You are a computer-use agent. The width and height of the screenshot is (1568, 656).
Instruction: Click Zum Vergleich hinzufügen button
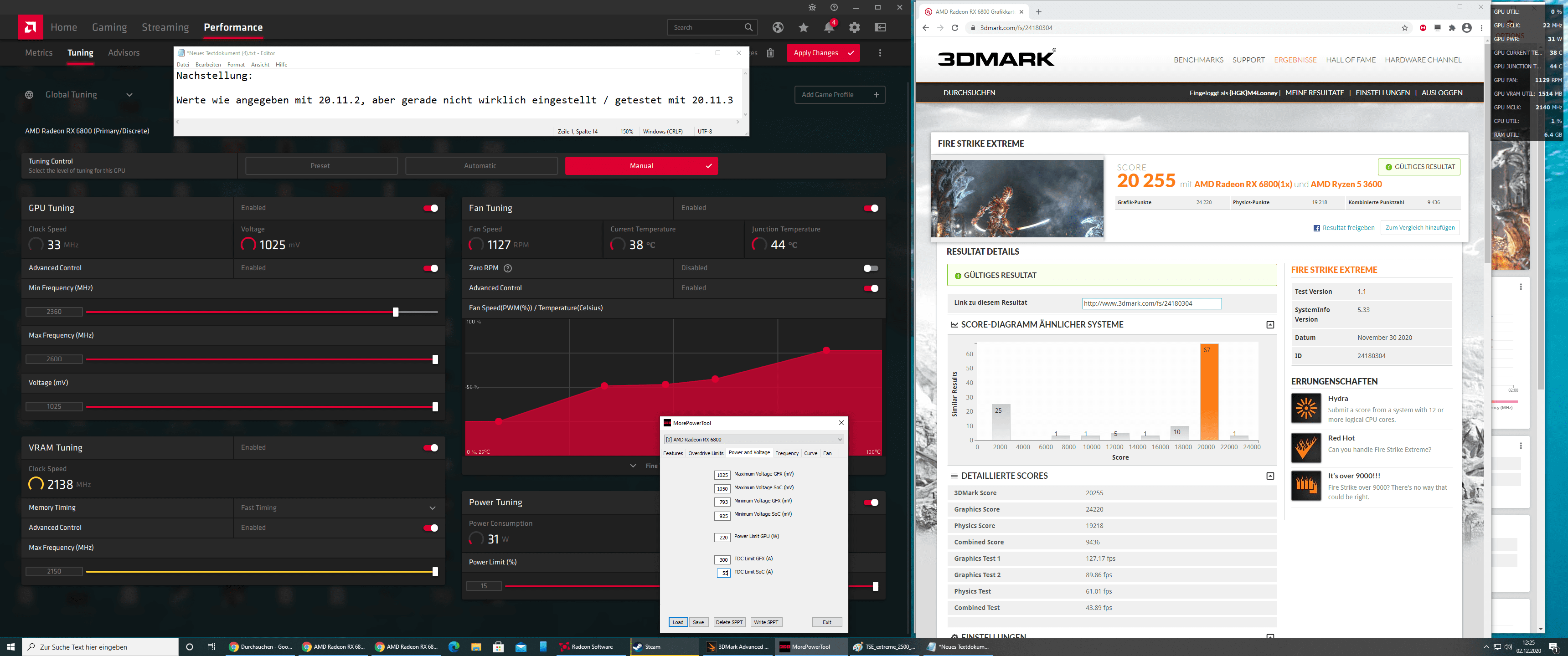pos(1419,228)
